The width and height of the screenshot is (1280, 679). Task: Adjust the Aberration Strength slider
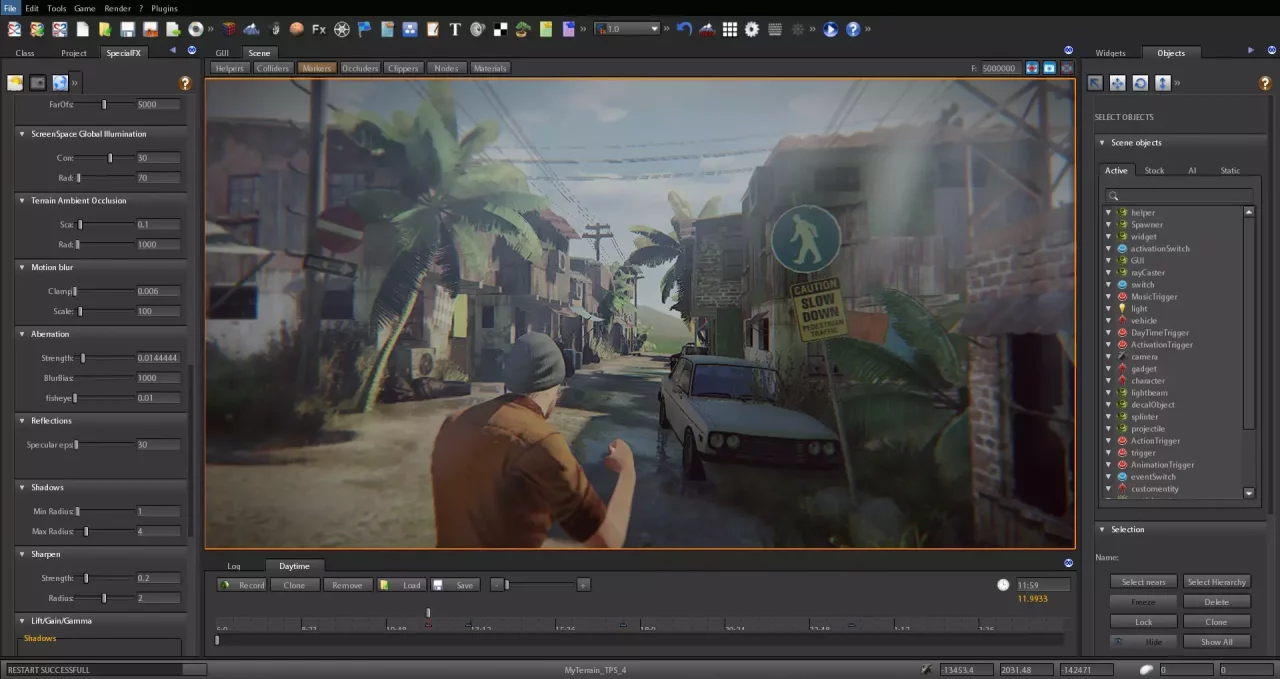[83, 358]
